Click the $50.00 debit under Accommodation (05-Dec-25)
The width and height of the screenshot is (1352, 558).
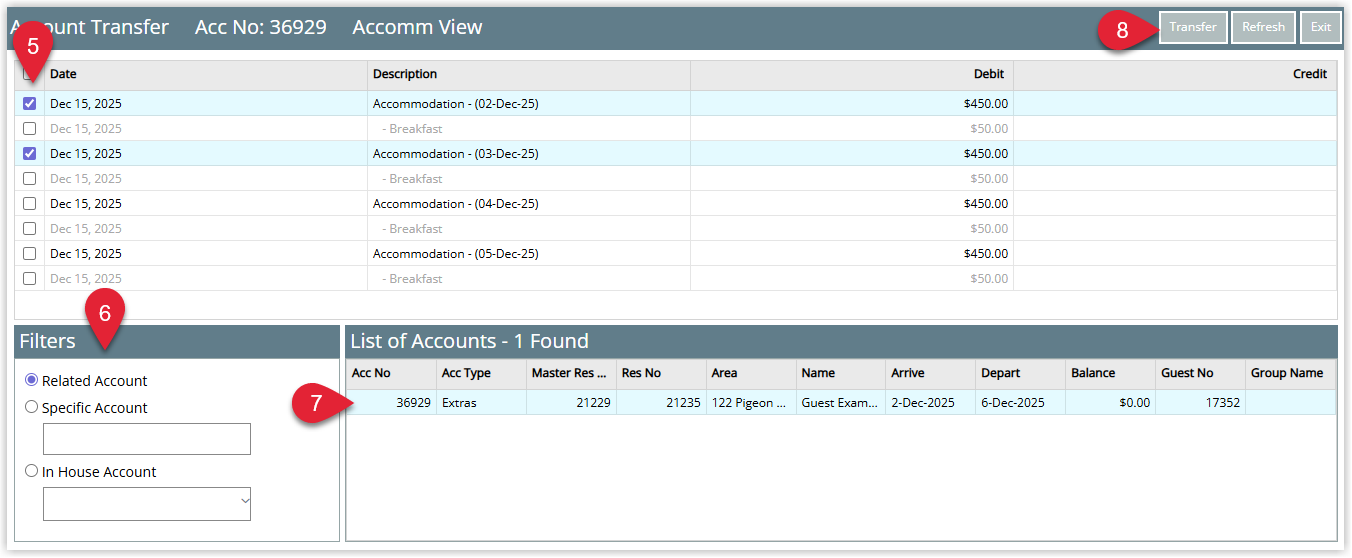[989, 278]
